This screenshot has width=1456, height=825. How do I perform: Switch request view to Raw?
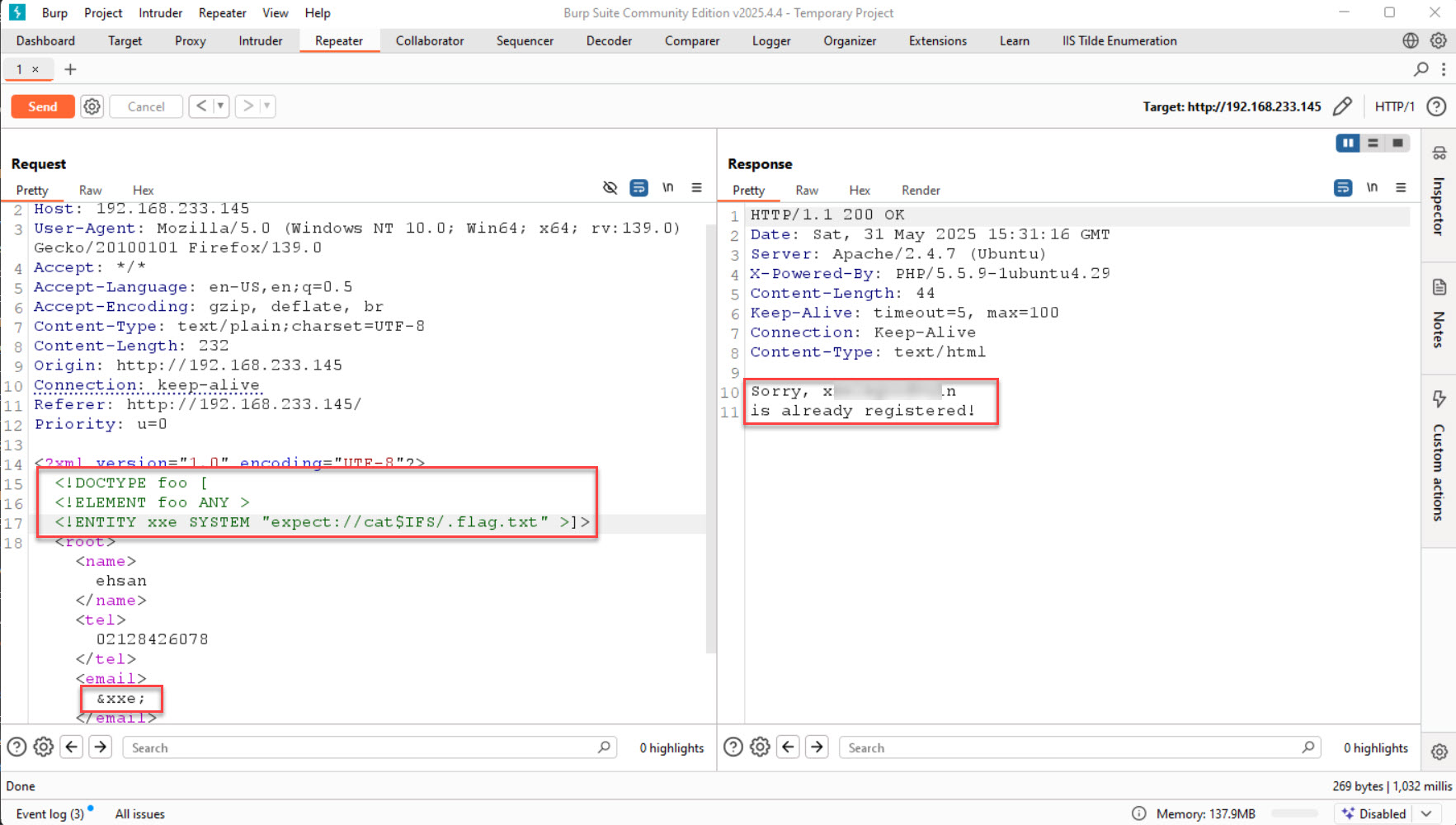[91, 190]
